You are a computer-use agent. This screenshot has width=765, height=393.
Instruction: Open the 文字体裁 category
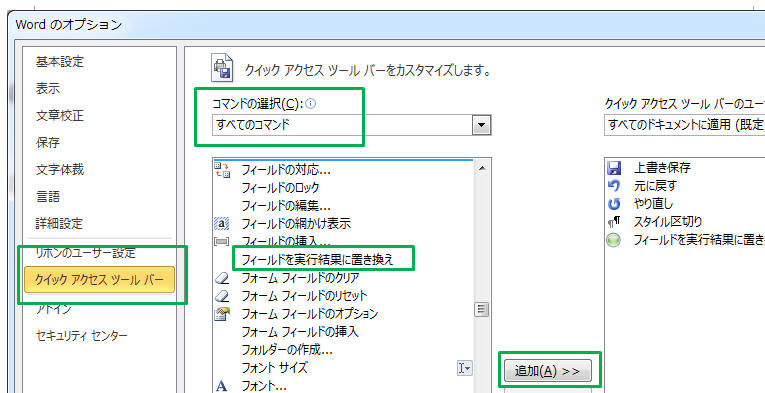click(60, 169)
